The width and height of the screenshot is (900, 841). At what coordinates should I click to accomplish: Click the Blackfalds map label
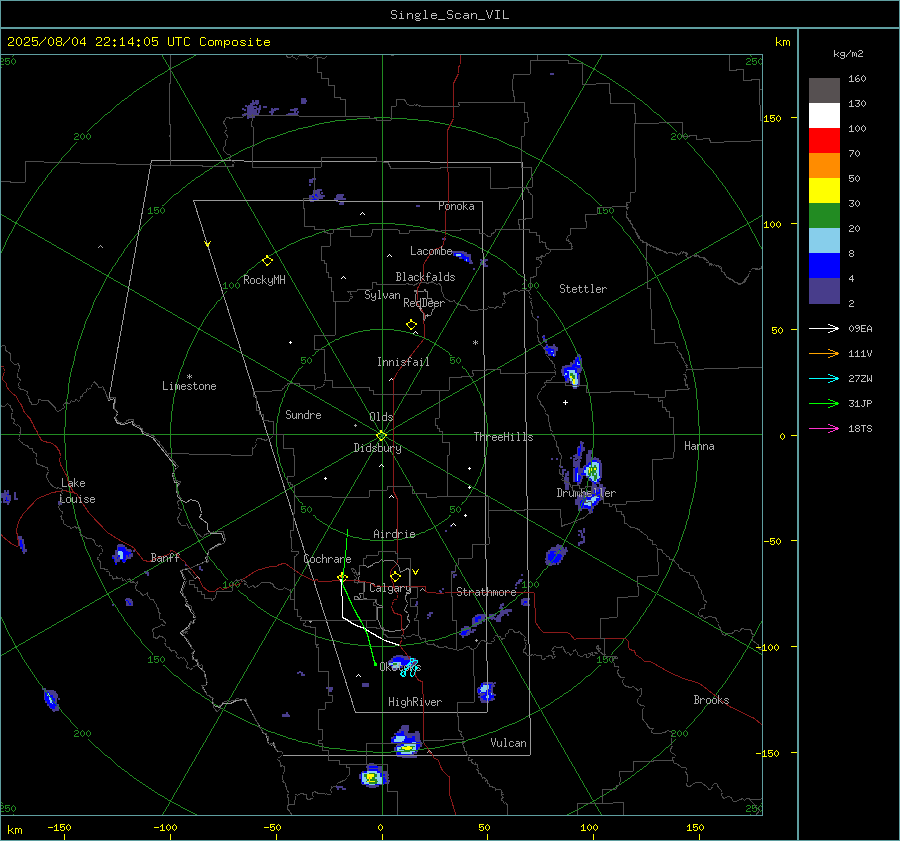425,277
